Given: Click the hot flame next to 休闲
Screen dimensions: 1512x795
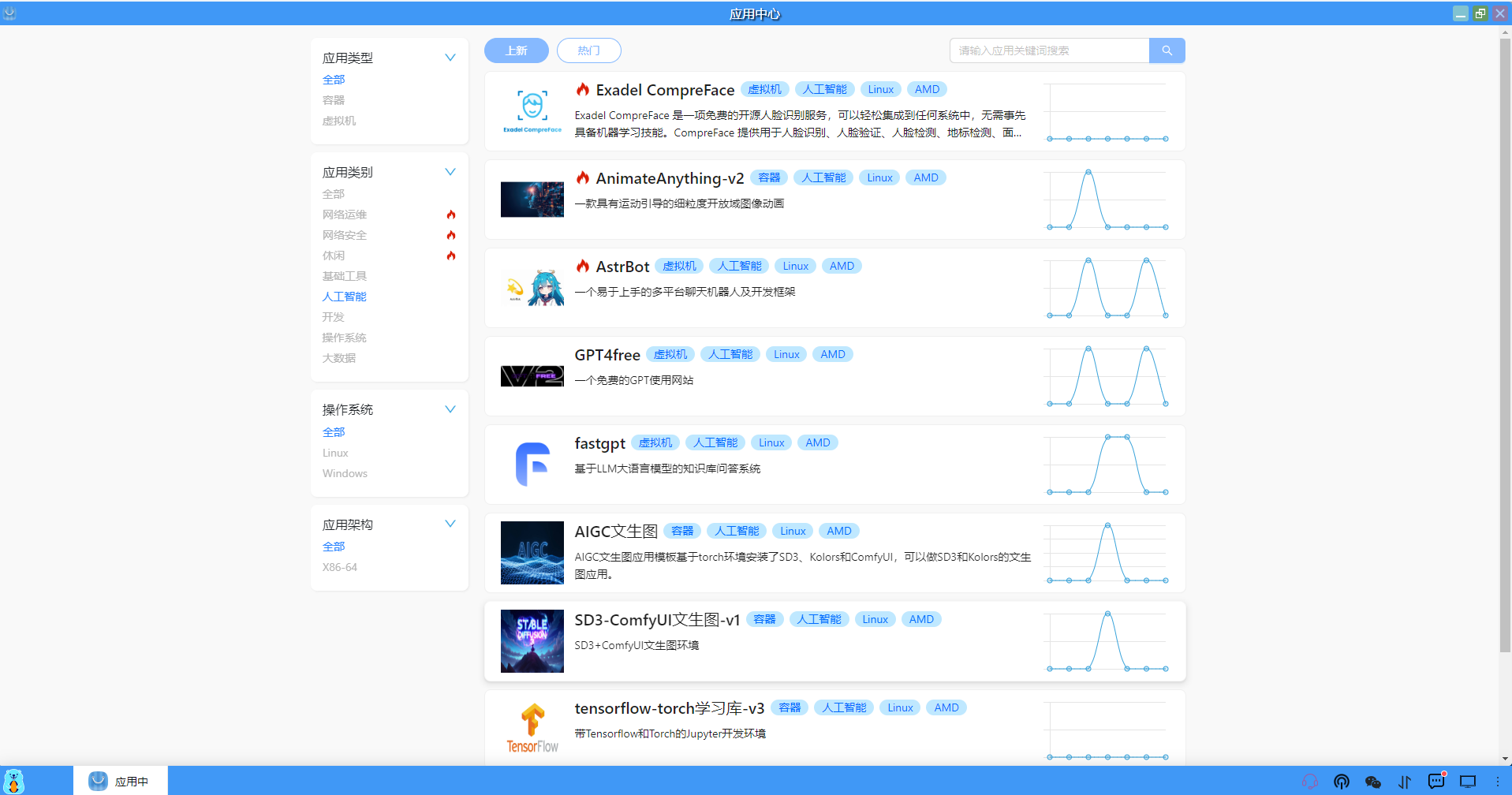Looking at the screenshot, I should (x=451, y=256).
